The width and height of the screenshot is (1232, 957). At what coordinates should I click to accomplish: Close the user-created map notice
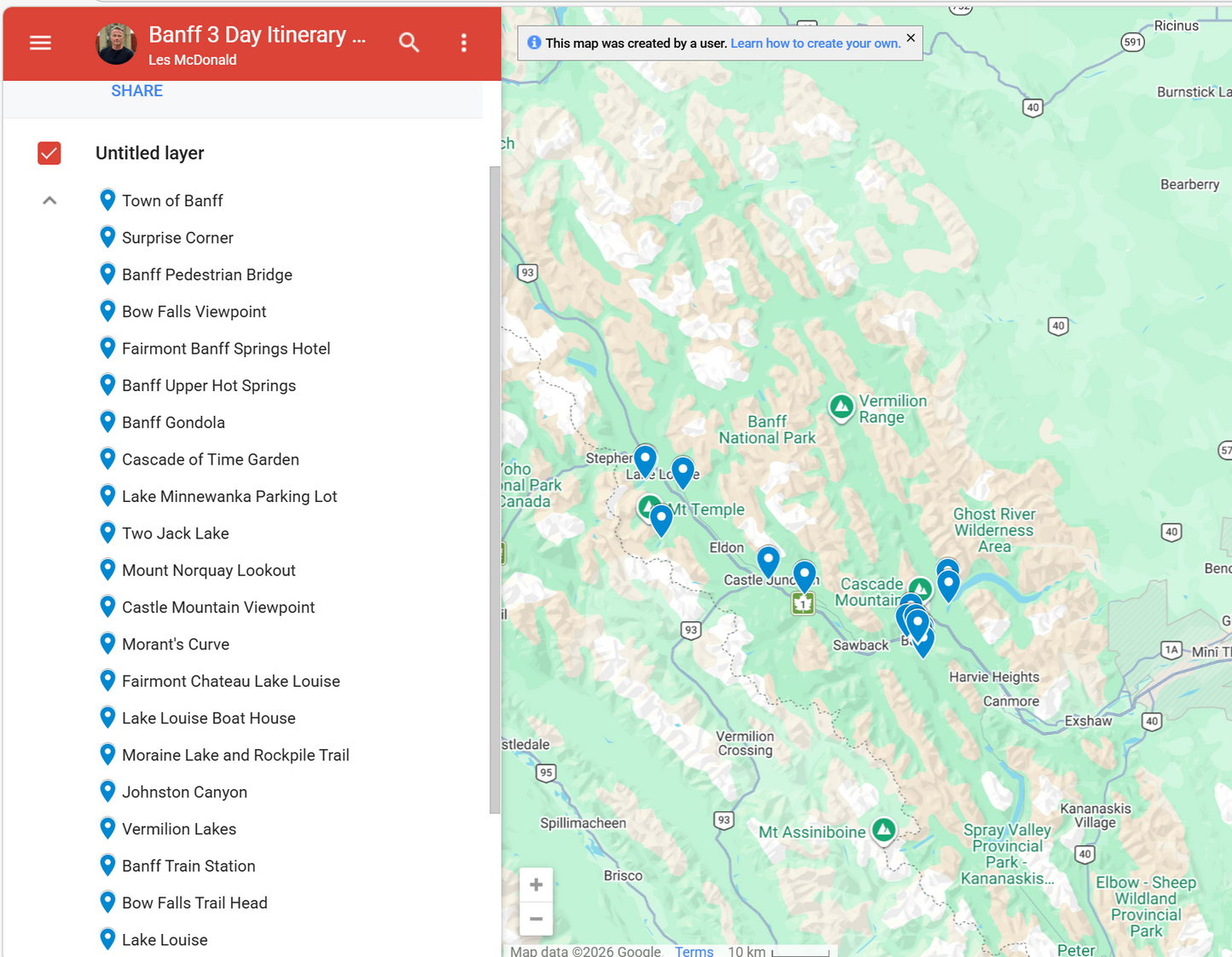(911, 37)
